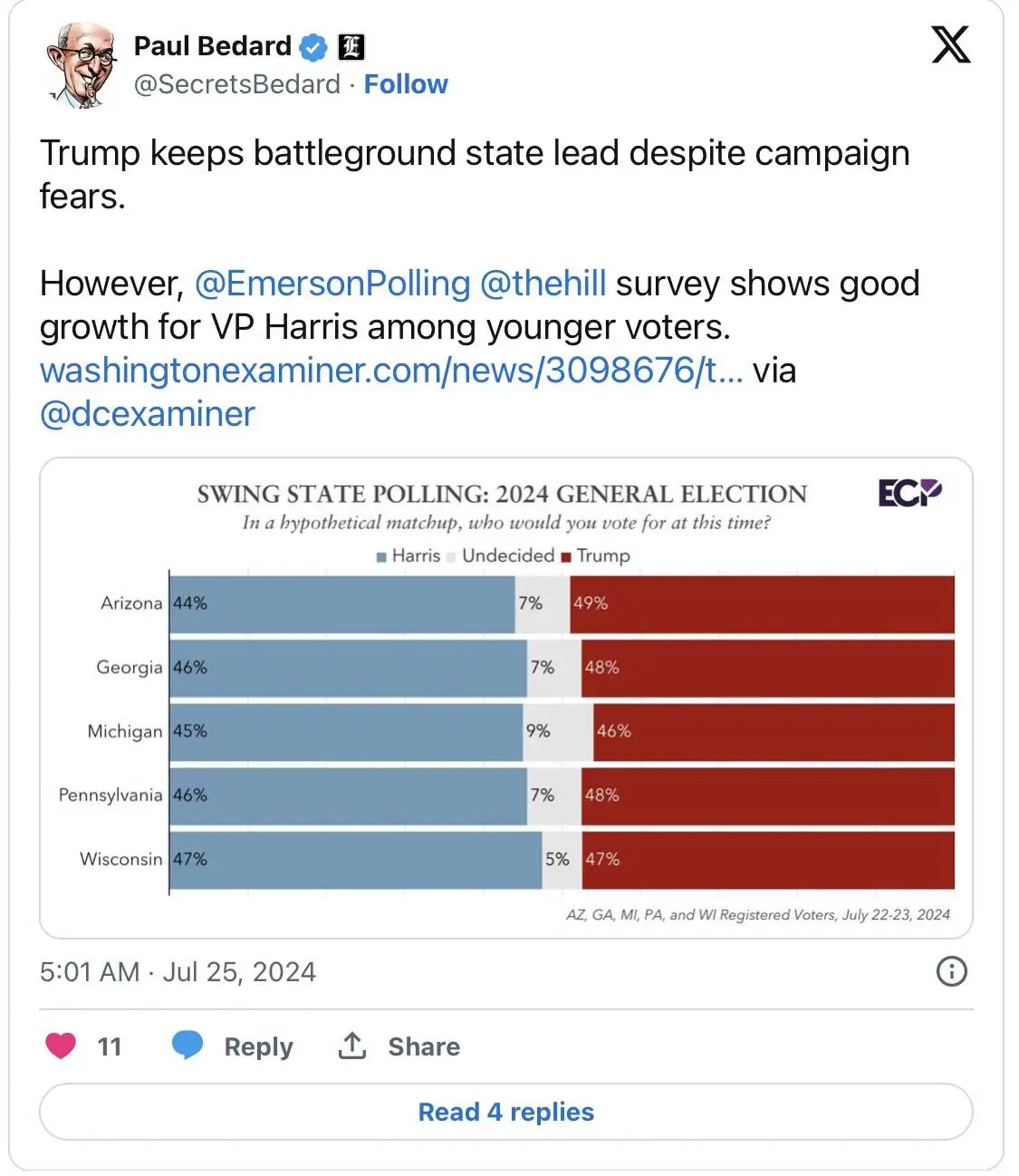Like the tweet with the heart icon
The image size is (1019, 1176).
click(x=61, y=1046)
